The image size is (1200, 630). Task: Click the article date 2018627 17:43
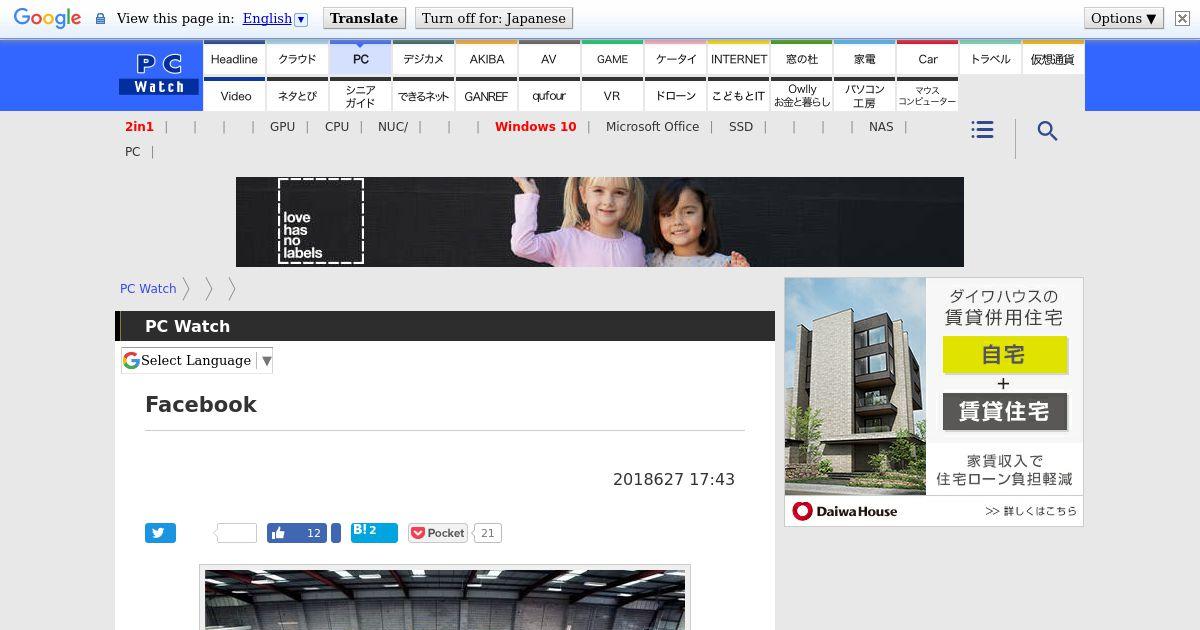pos(674,480)
